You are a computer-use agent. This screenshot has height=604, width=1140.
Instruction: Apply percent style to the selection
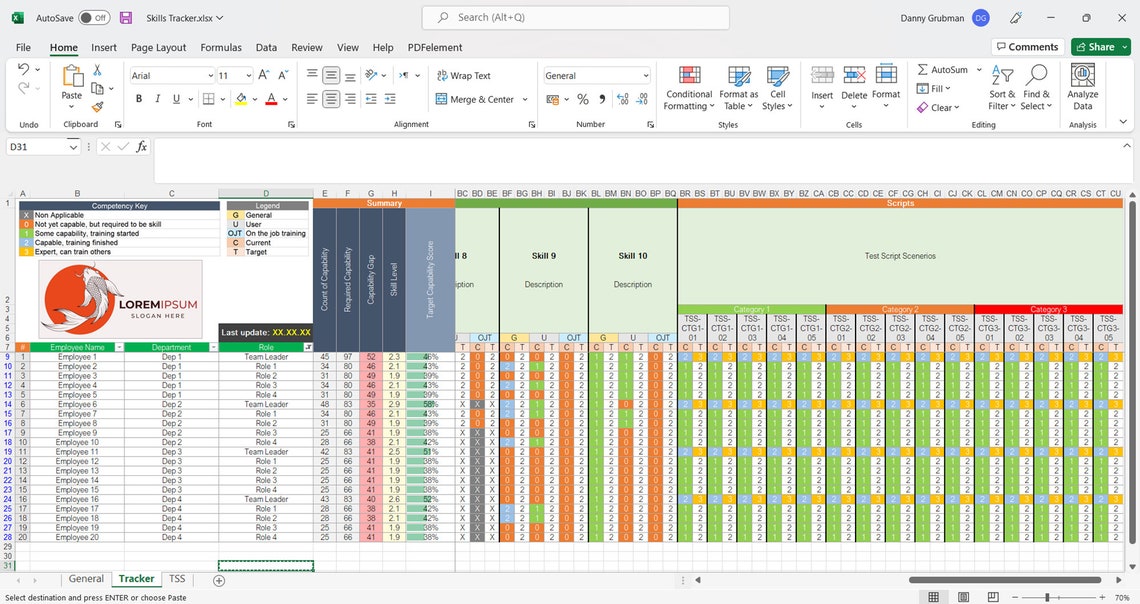click(x=582, y=99)
